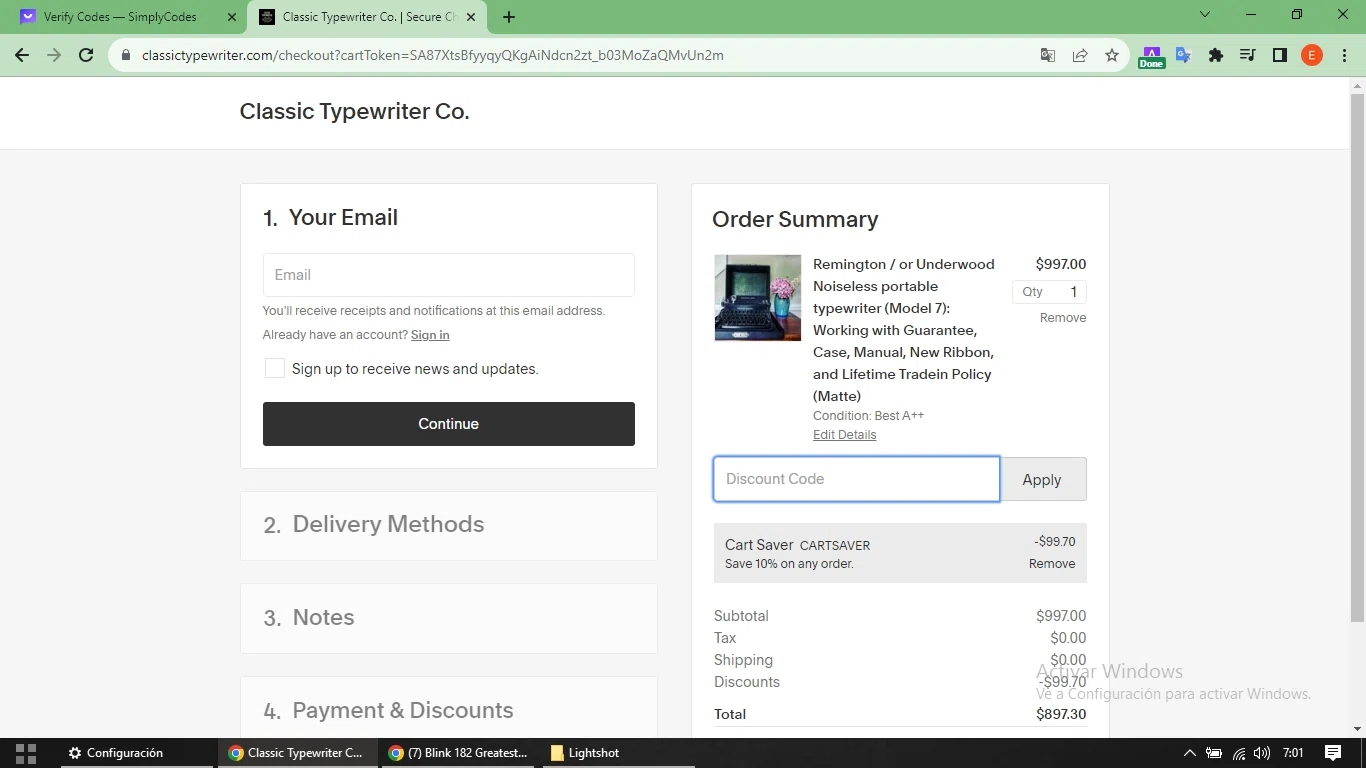Click the Qty quantity field
Screen dimensions: 1366x768
pyautogui.click(x=1049, y=292)
